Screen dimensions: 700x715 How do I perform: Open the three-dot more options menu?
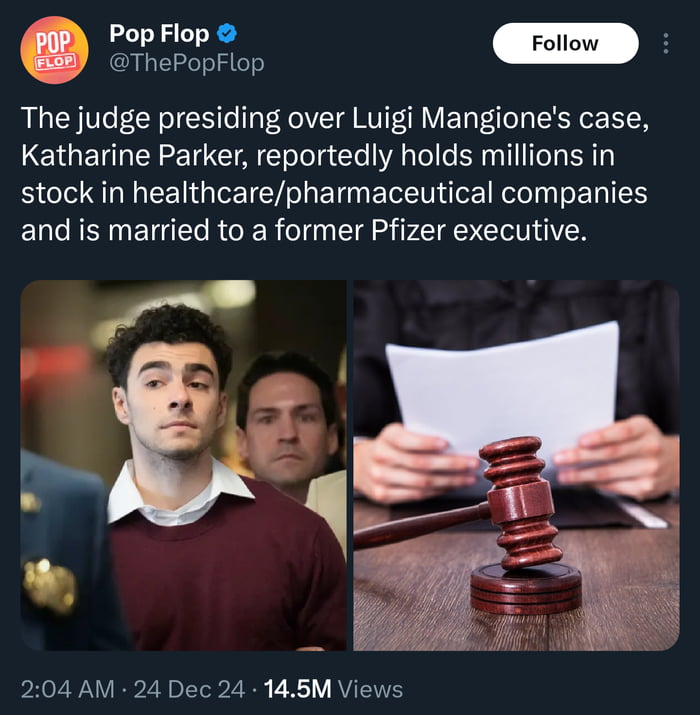click(x=666, y=43)
